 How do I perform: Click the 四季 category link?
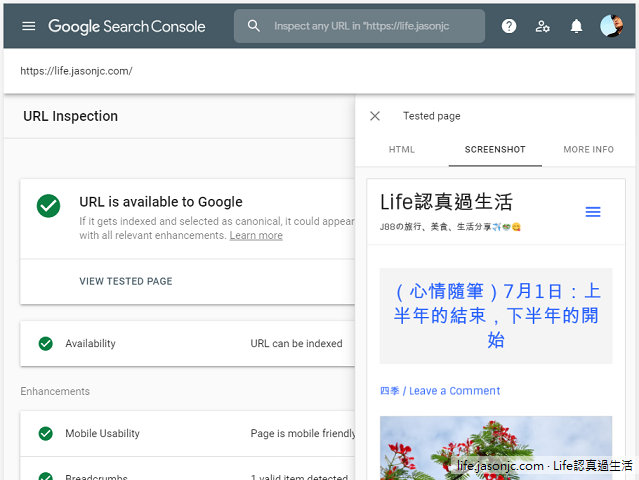tap(390, 391)
